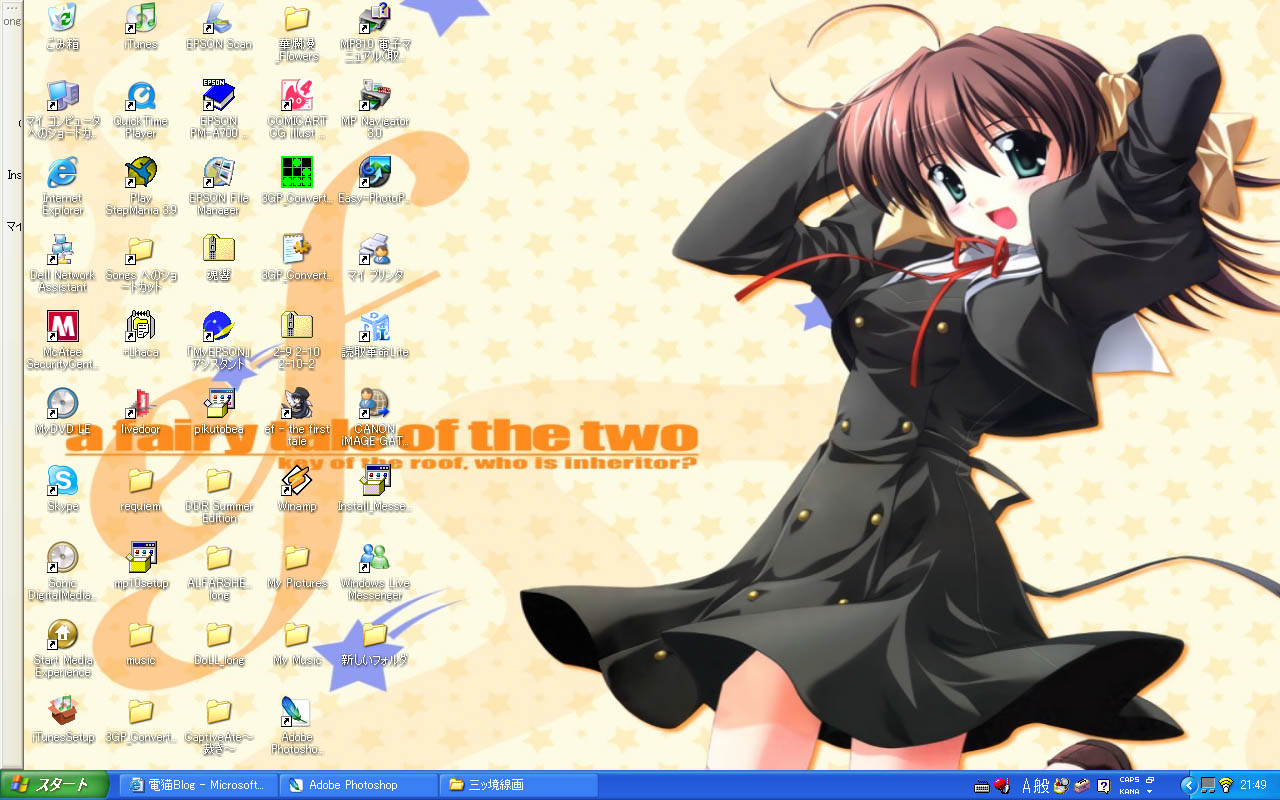
Task: Switch to 三ッ境線画 folder taskbar button
Action: [x=518, y=785]
